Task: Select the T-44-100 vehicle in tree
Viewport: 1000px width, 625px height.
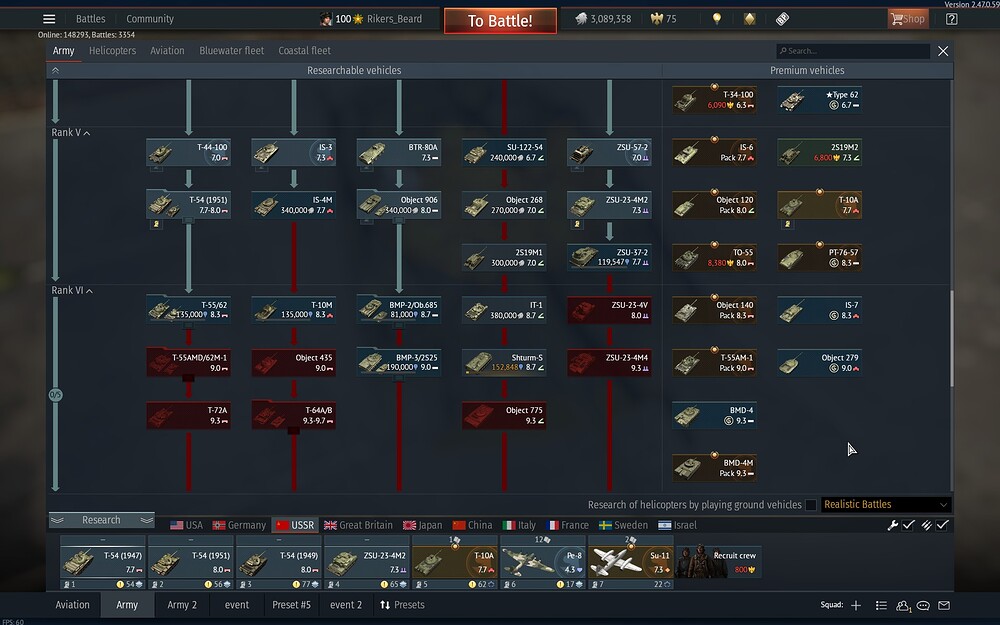Action: 188,152
